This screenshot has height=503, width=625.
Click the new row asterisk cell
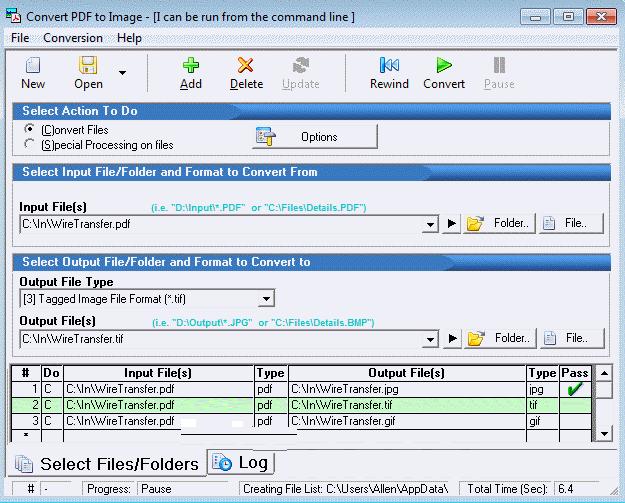coord(26,435)
